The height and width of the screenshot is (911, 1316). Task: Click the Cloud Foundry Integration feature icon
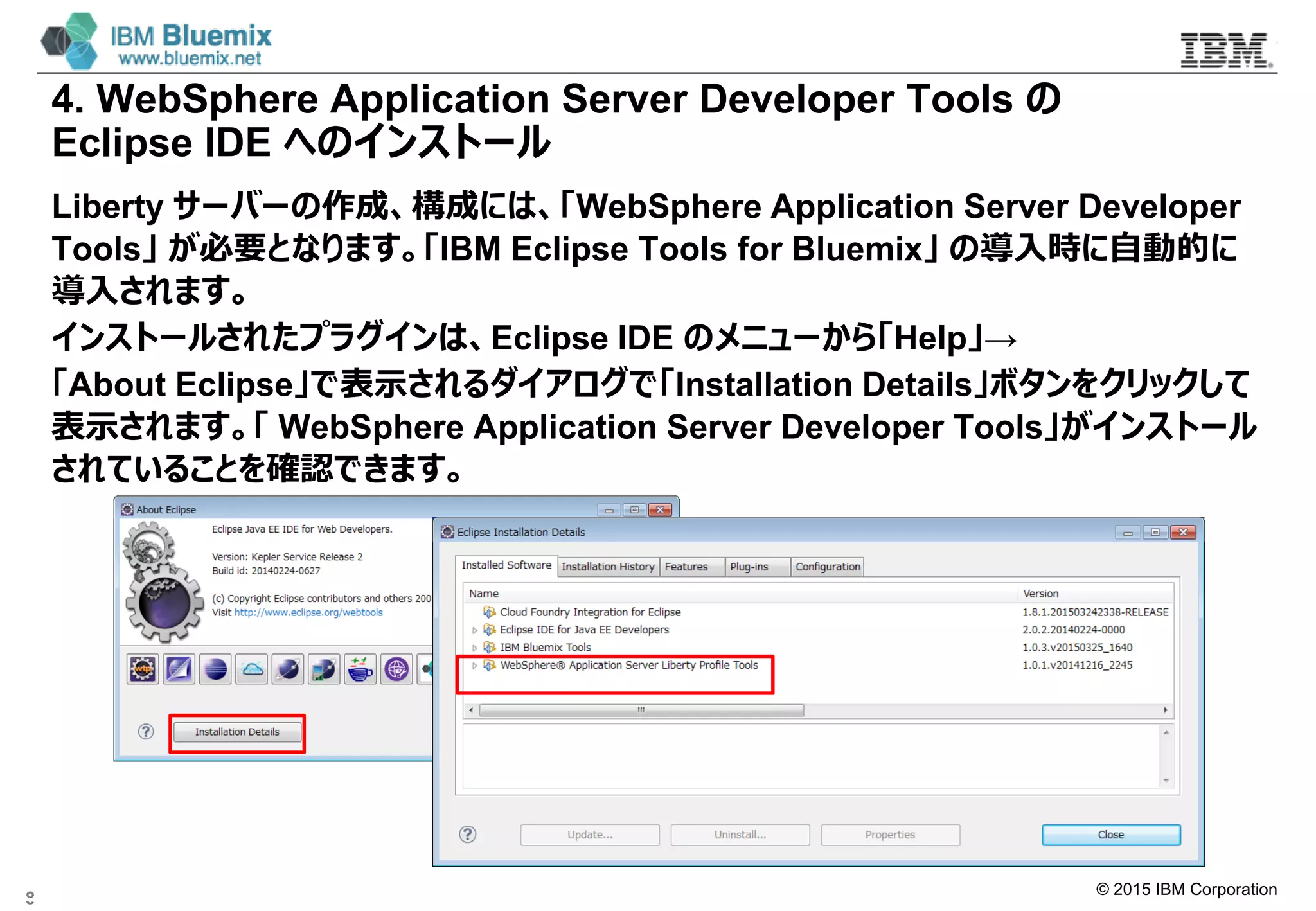490,612
